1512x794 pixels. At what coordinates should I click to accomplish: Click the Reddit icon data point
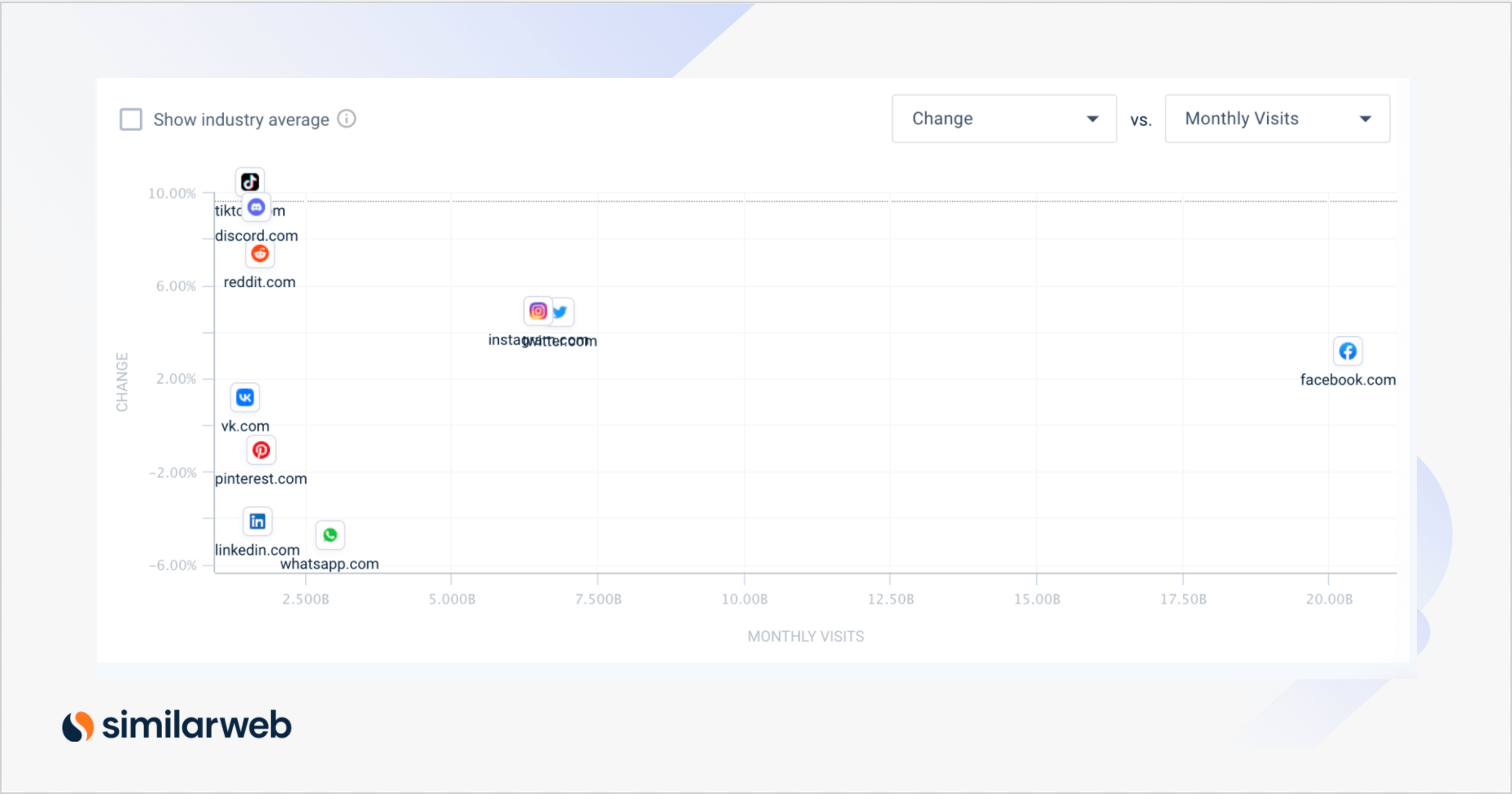[x=260, y=254]
